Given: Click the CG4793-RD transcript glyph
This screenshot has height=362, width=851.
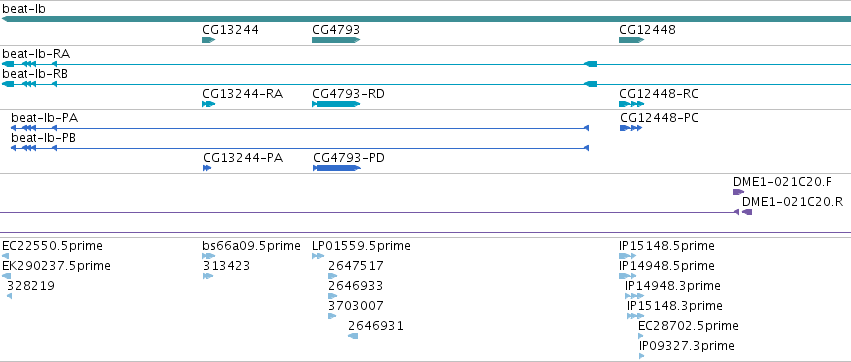Looking at the screenshot, I should pyautogui.click(x=336, y=104).
